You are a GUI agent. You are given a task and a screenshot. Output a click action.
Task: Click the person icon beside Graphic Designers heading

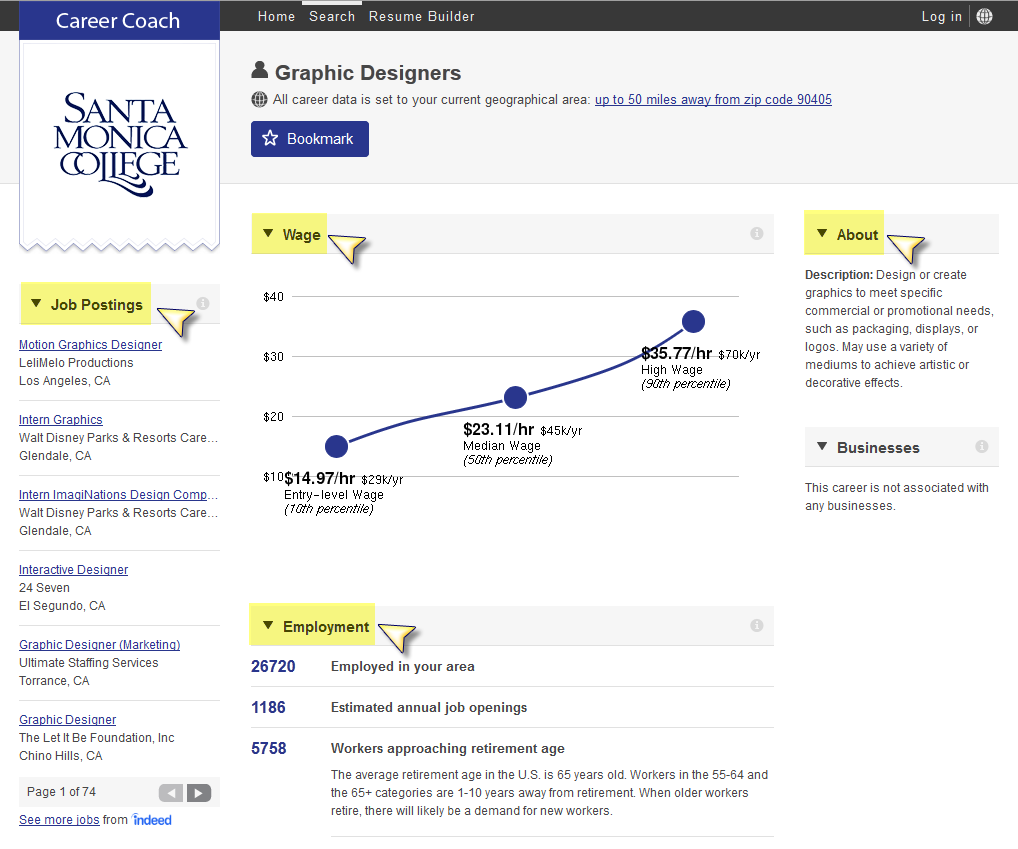tap(259, 70)
